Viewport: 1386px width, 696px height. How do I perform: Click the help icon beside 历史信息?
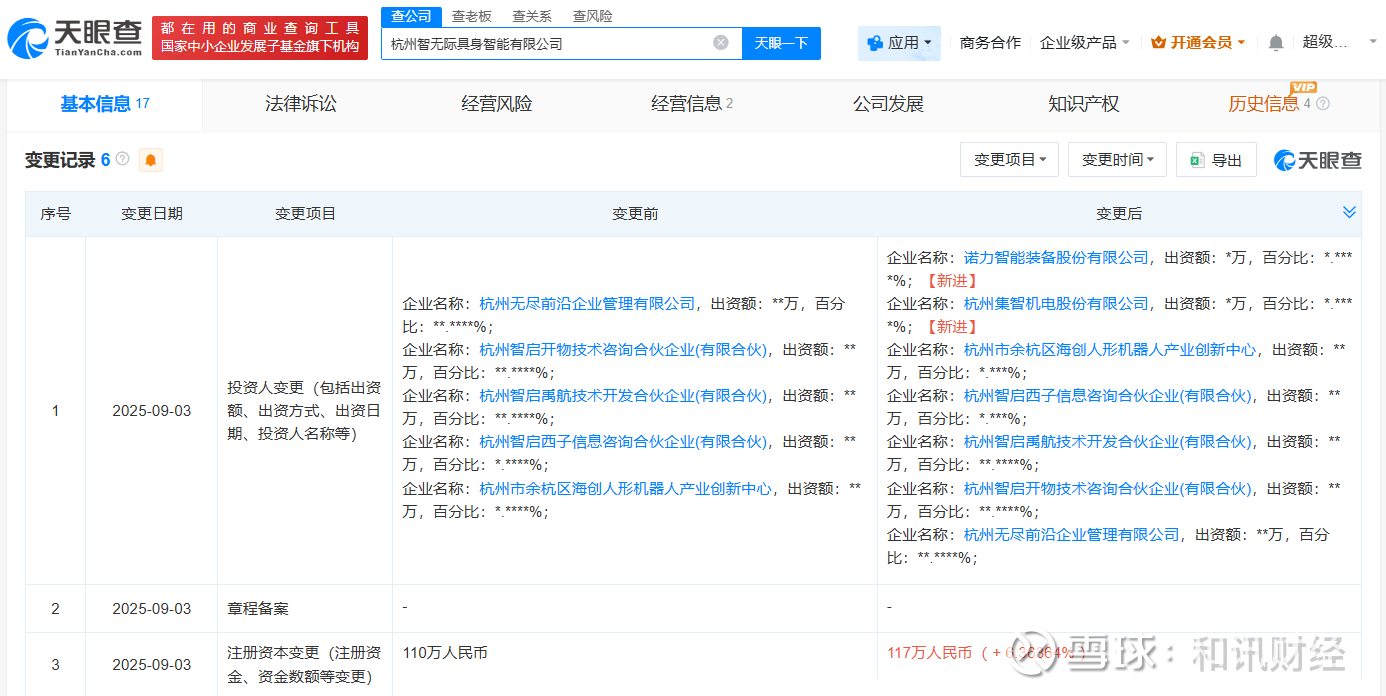pyautogui.click(x=1323, y=104)
